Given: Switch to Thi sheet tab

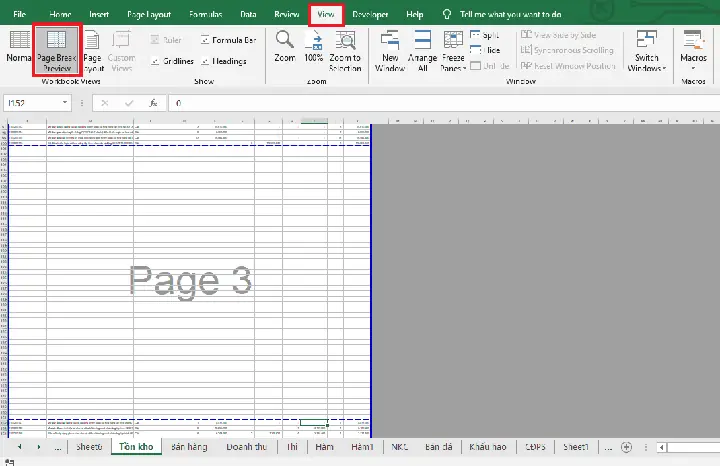Looking at the screenshot, I should coord(292,447).
